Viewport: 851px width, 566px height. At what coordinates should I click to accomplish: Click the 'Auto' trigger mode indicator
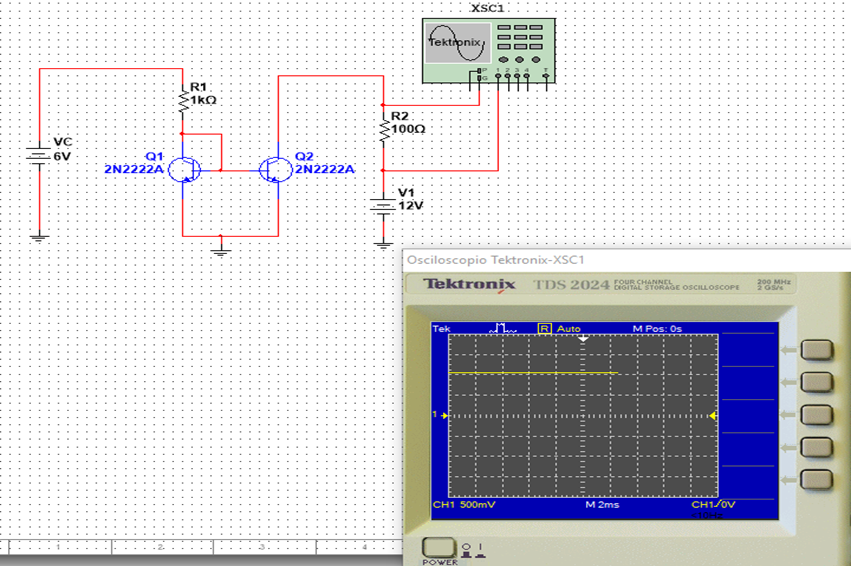click(x=568, y=328)
